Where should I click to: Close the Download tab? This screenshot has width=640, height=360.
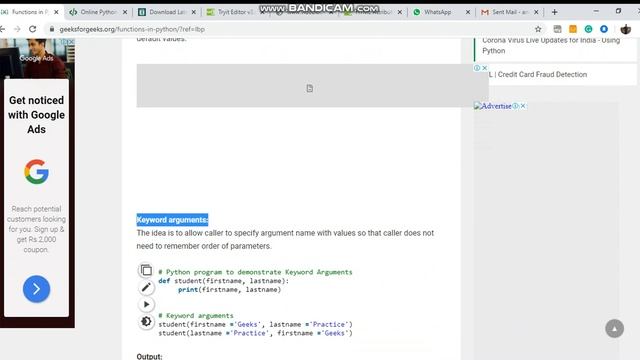click(x=193, y=12)
